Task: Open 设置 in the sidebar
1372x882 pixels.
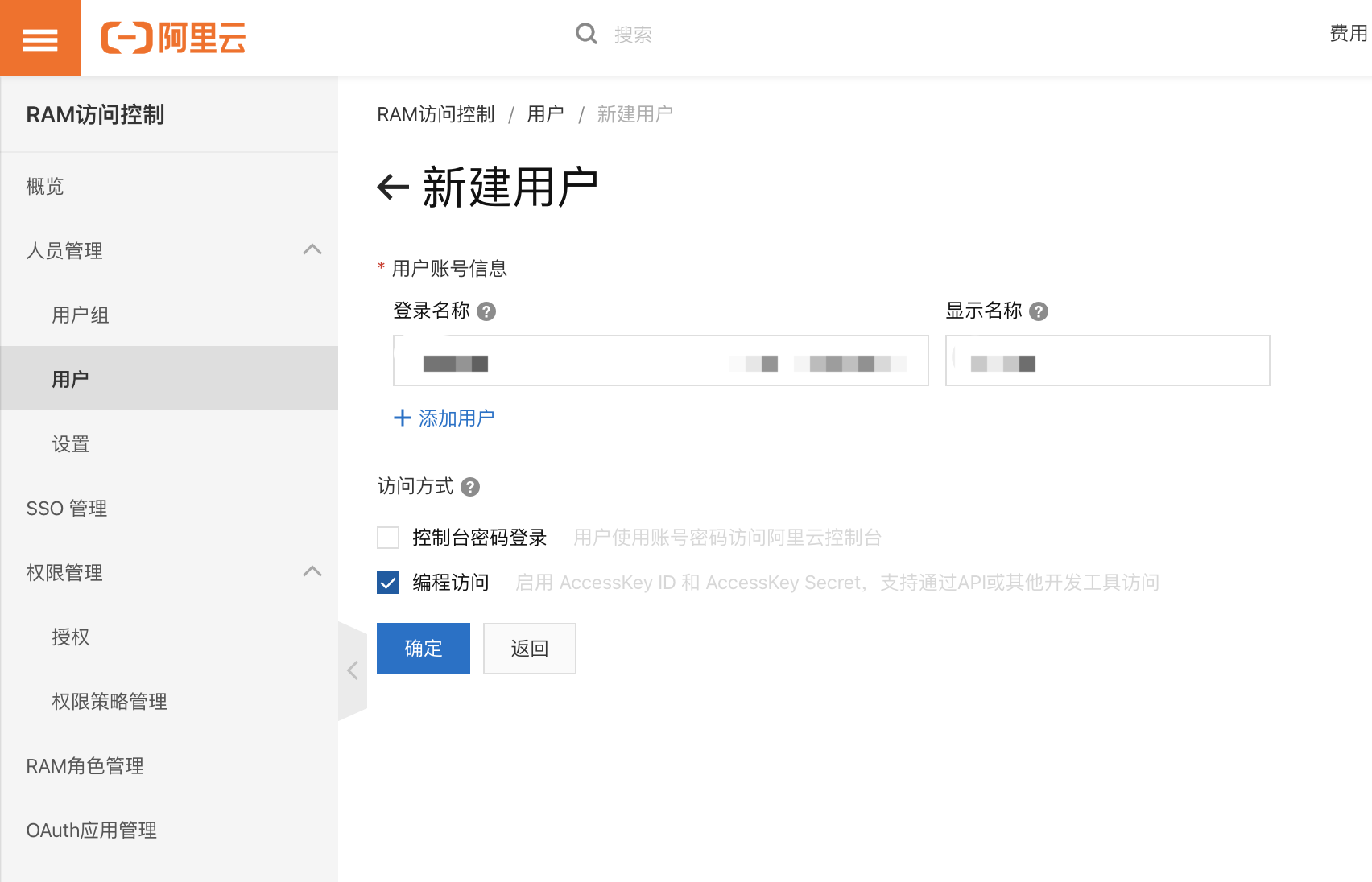Action: 169,443
